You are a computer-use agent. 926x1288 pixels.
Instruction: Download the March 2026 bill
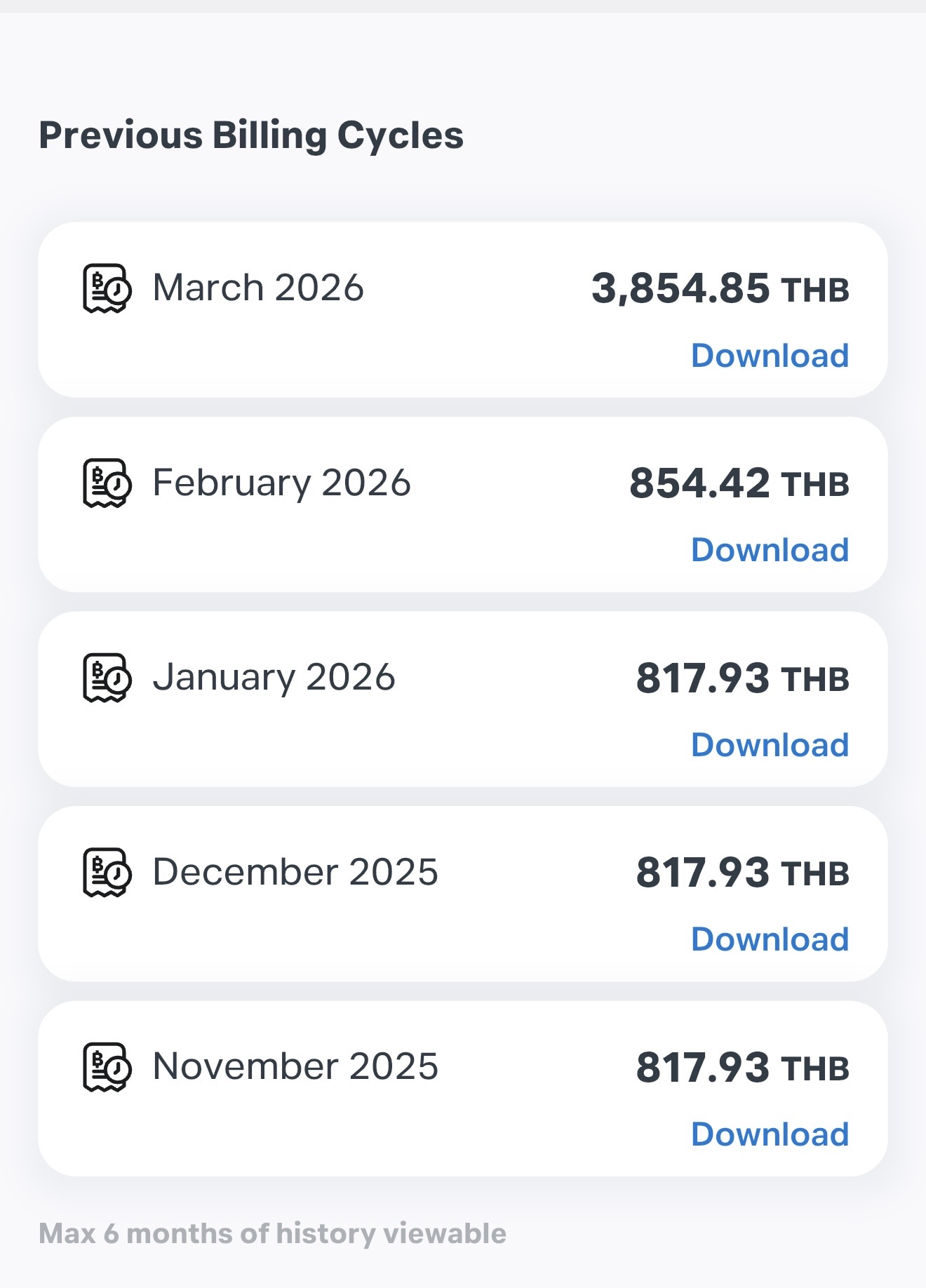(770, 356)
